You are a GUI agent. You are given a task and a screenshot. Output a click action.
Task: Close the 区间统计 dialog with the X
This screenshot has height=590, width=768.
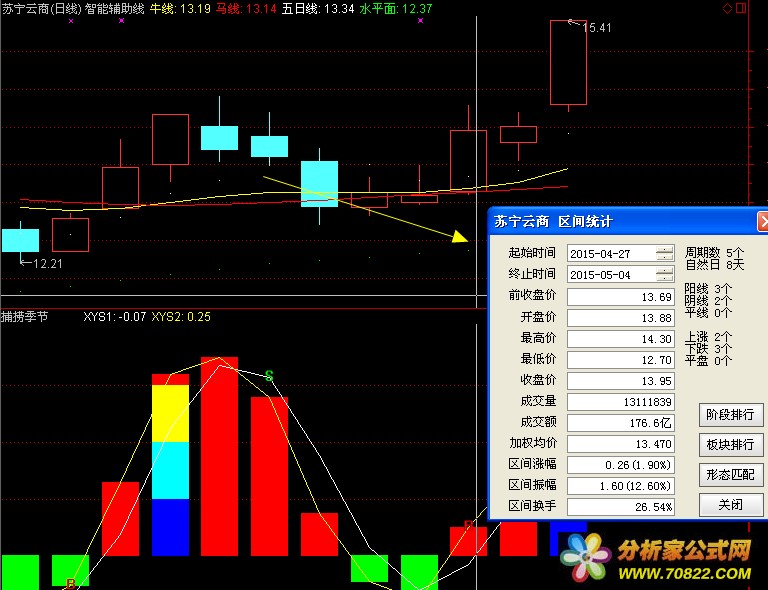pyautogui.click(x=763, y=222)
